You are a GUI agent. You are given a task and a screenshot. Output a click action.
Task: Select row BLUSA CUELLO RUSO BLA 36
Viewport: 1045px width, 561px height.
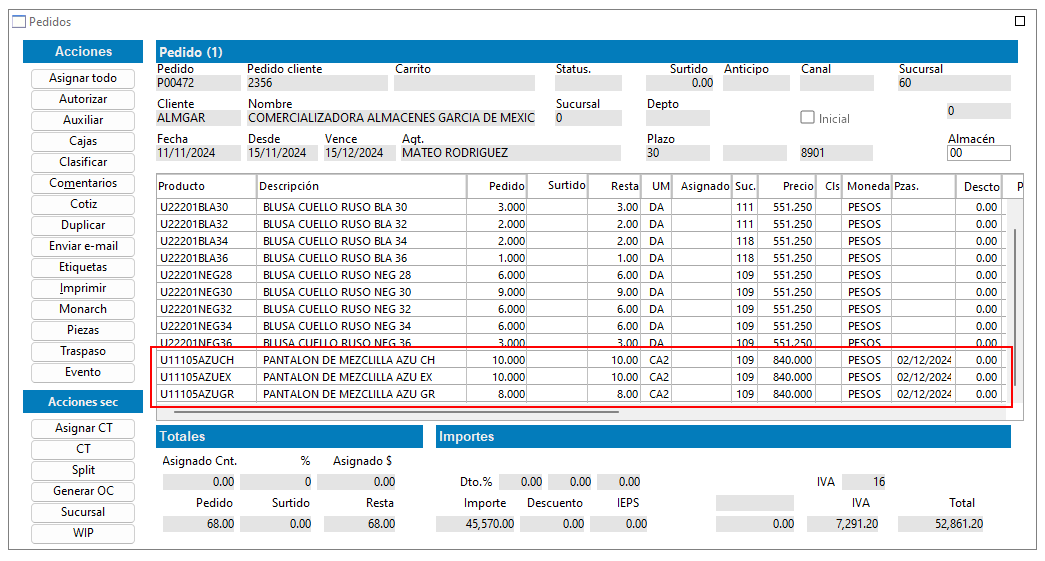(580, 259)
